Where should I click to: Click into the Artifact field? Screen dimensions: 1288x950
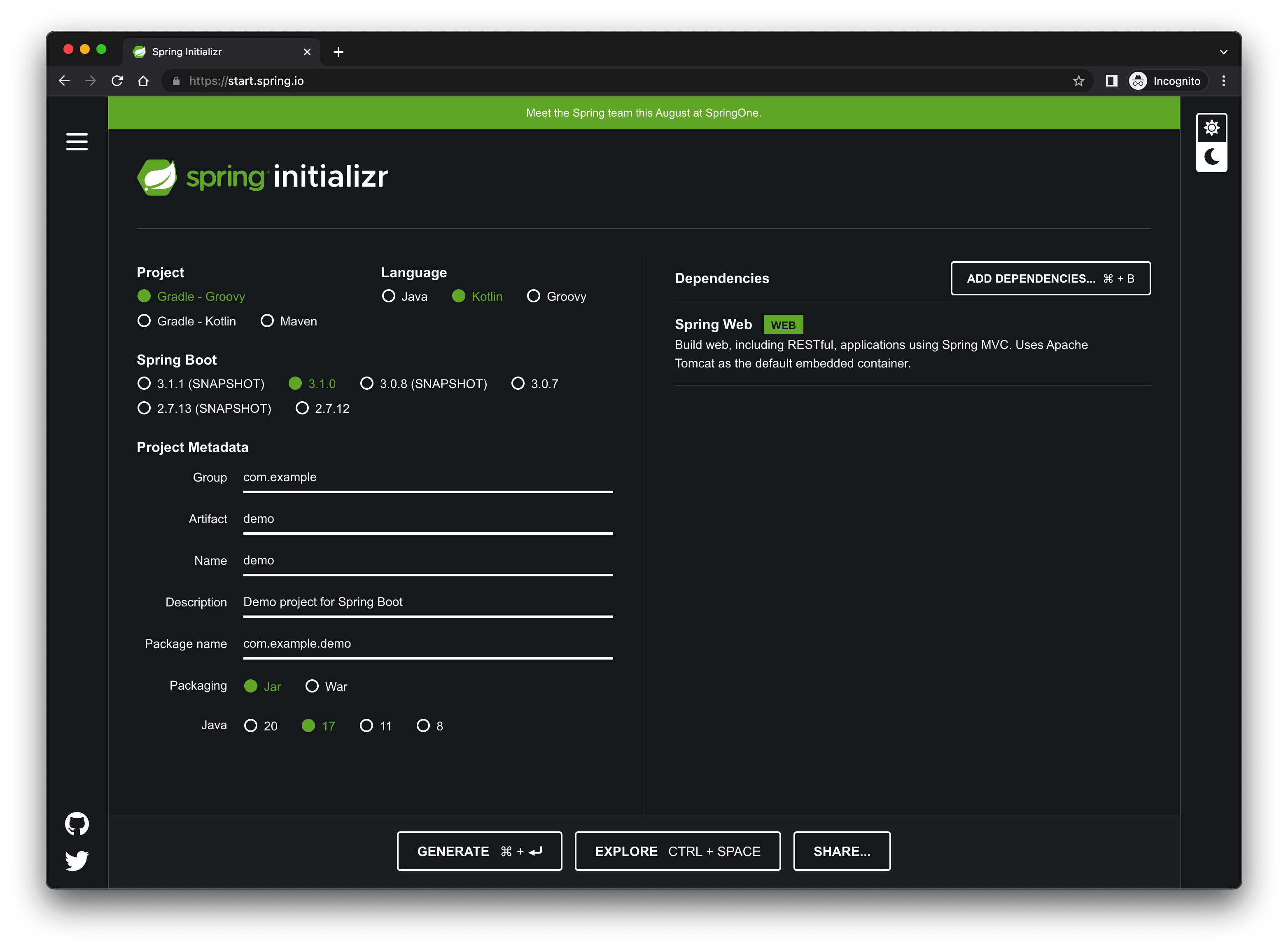[x=427, y=519]
